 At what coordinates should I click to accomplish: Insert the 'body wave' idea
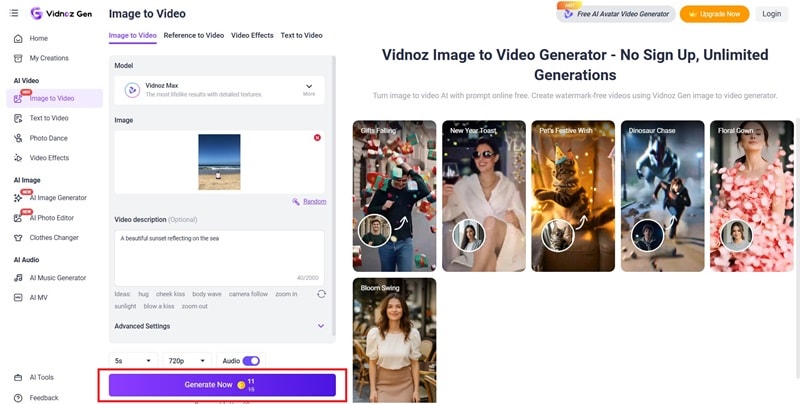207,294
